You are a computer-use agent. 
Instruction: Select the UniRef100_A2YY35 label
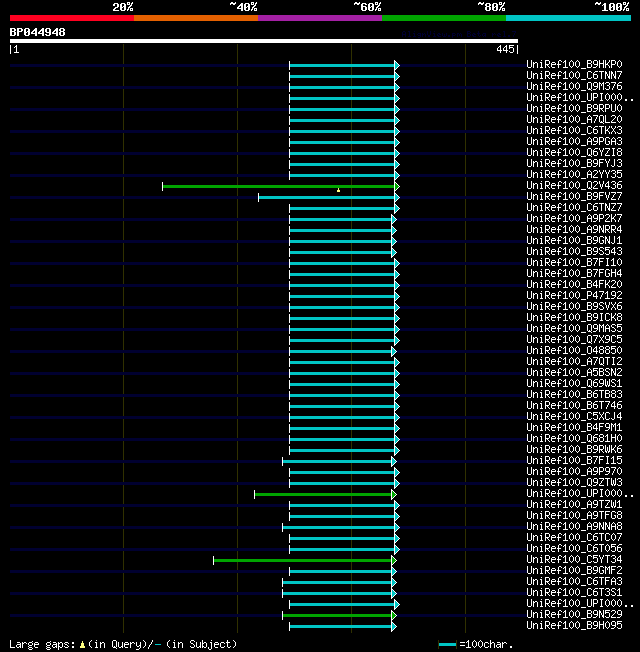pyautogui.click(x=574, y=174)
